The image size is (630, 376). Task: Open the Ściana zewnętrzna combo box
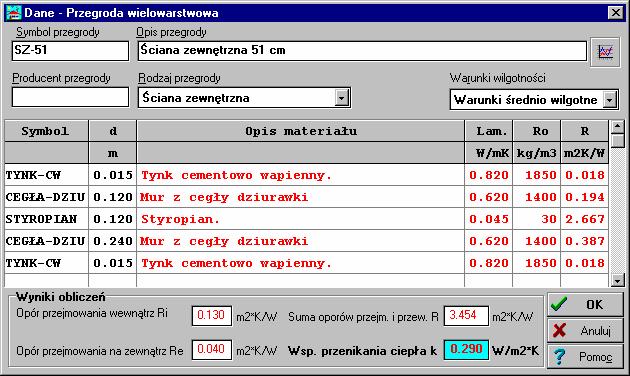(244, 98)
